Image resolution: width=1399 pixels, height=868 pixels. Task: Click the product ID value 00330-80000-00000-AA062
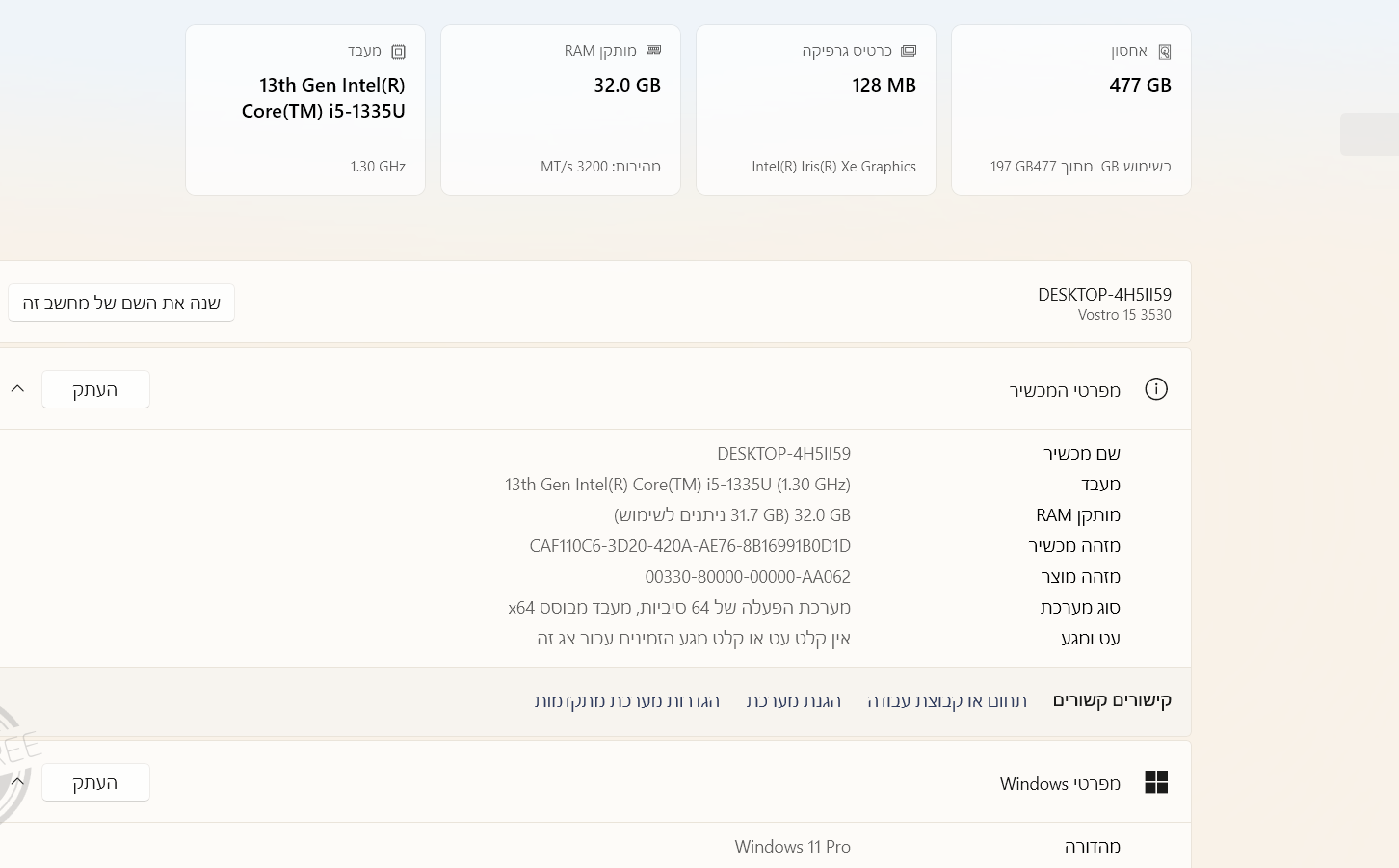(x=748, y=577)
